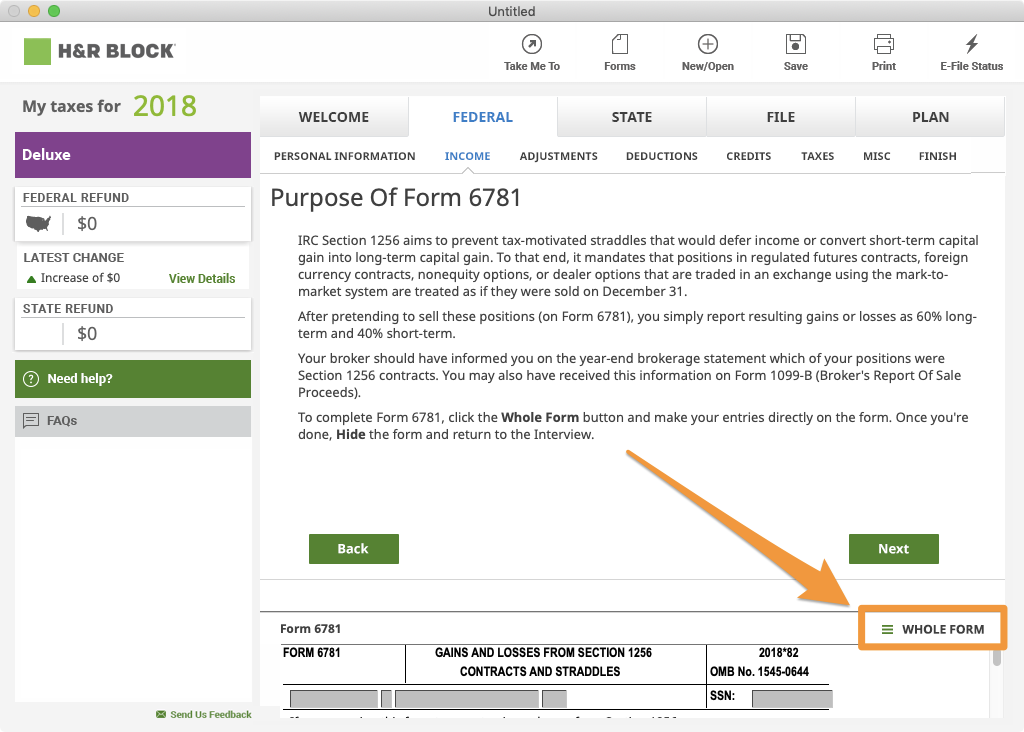Click the H&R Block logo
The image size is (1024, 732).
(98, 50)
